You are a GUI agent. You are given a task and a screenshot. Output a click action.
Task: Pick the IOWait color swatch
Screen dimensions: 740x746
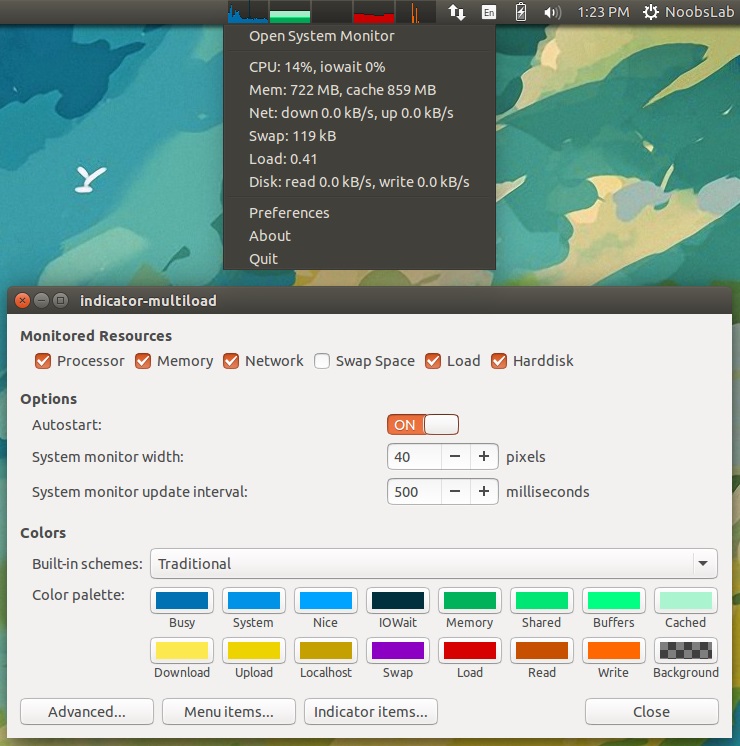398,600
